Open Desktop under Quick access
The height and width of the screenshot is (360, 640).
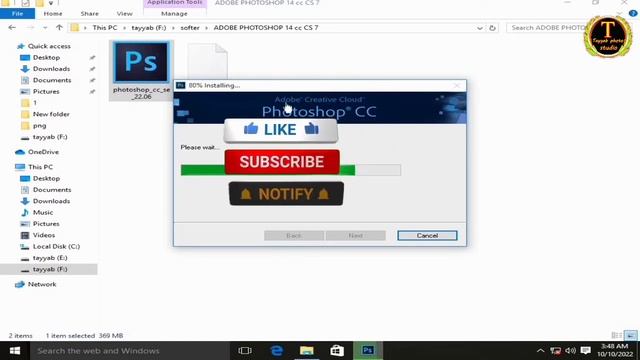46,58
